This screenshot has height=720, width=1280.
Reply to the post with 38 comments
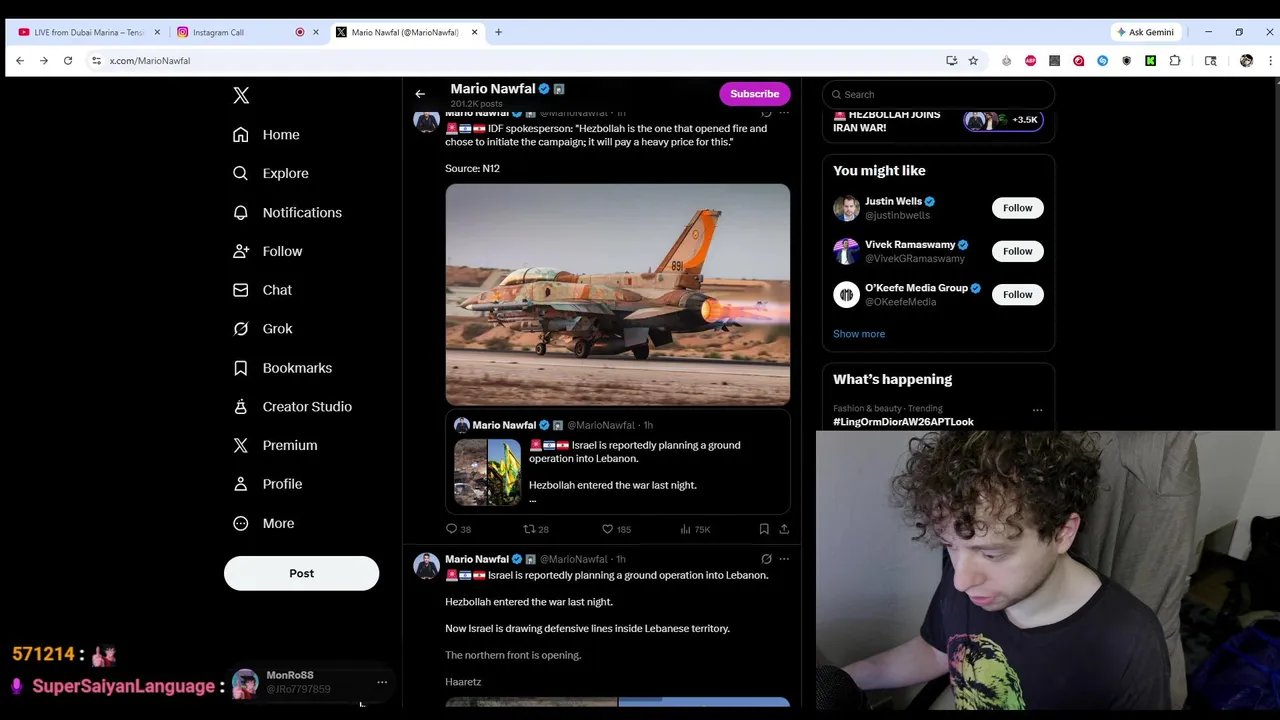pyautogui.click(x=458, y=529)
